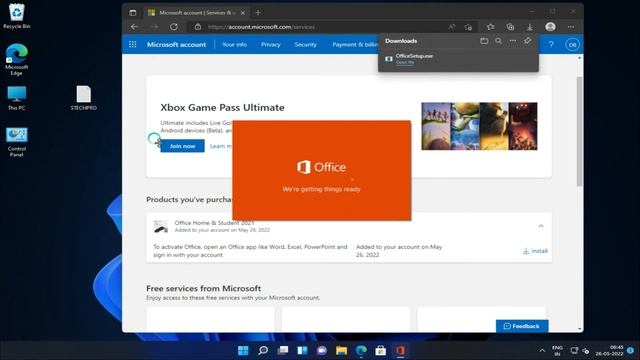
Task: Click the Microsoft account header title
Action: 176,44
